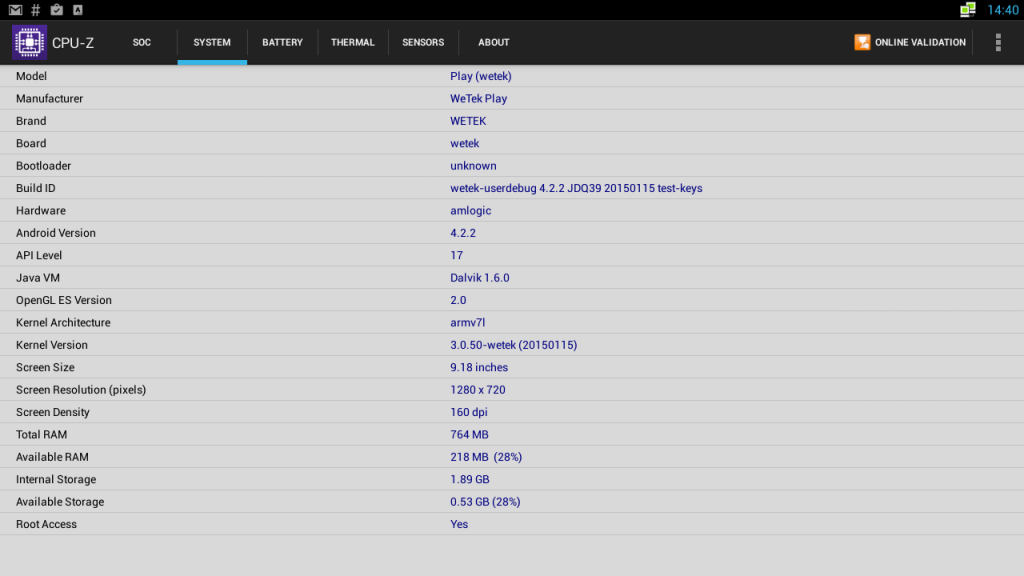Open the mail notification icon
Screen dimensions: 1024x576
coord(15,10)
